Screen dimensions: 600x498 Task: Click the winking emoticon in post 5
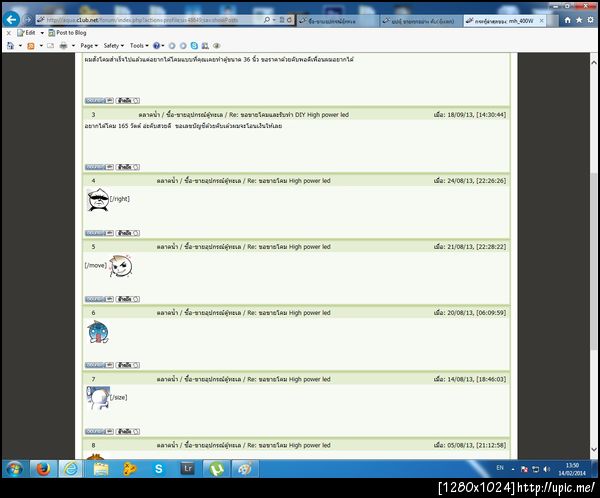click(121, 266)
